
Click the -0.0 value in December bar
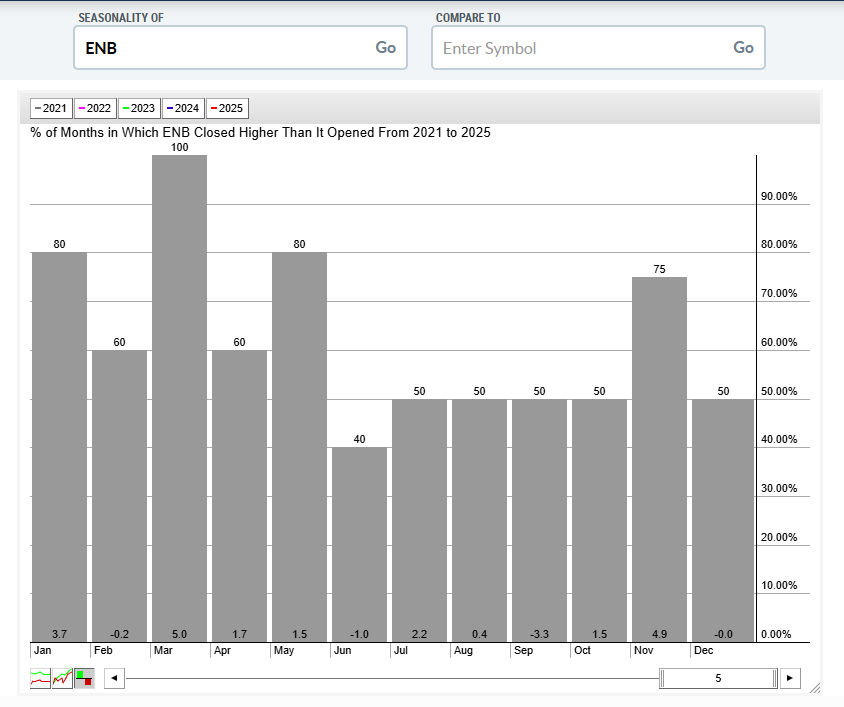pyautogui.click(x=723, y=634)
